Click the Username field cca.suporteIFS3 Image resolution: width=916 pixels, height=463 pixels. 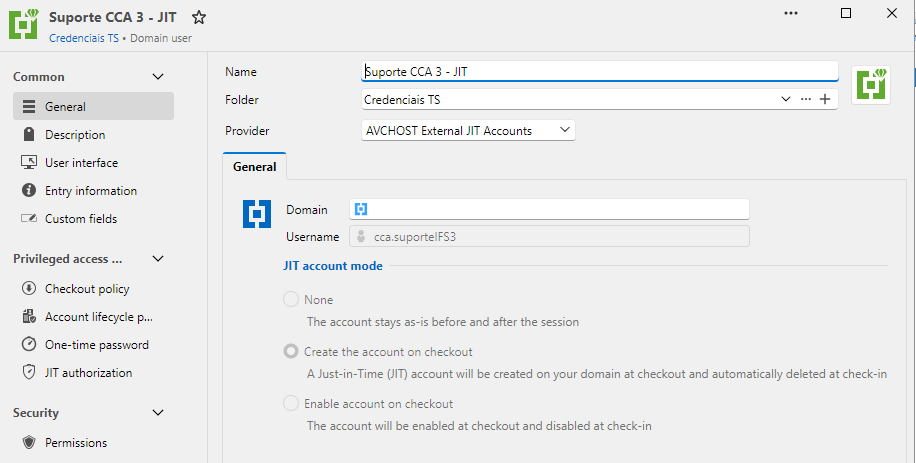click(549, 236)
